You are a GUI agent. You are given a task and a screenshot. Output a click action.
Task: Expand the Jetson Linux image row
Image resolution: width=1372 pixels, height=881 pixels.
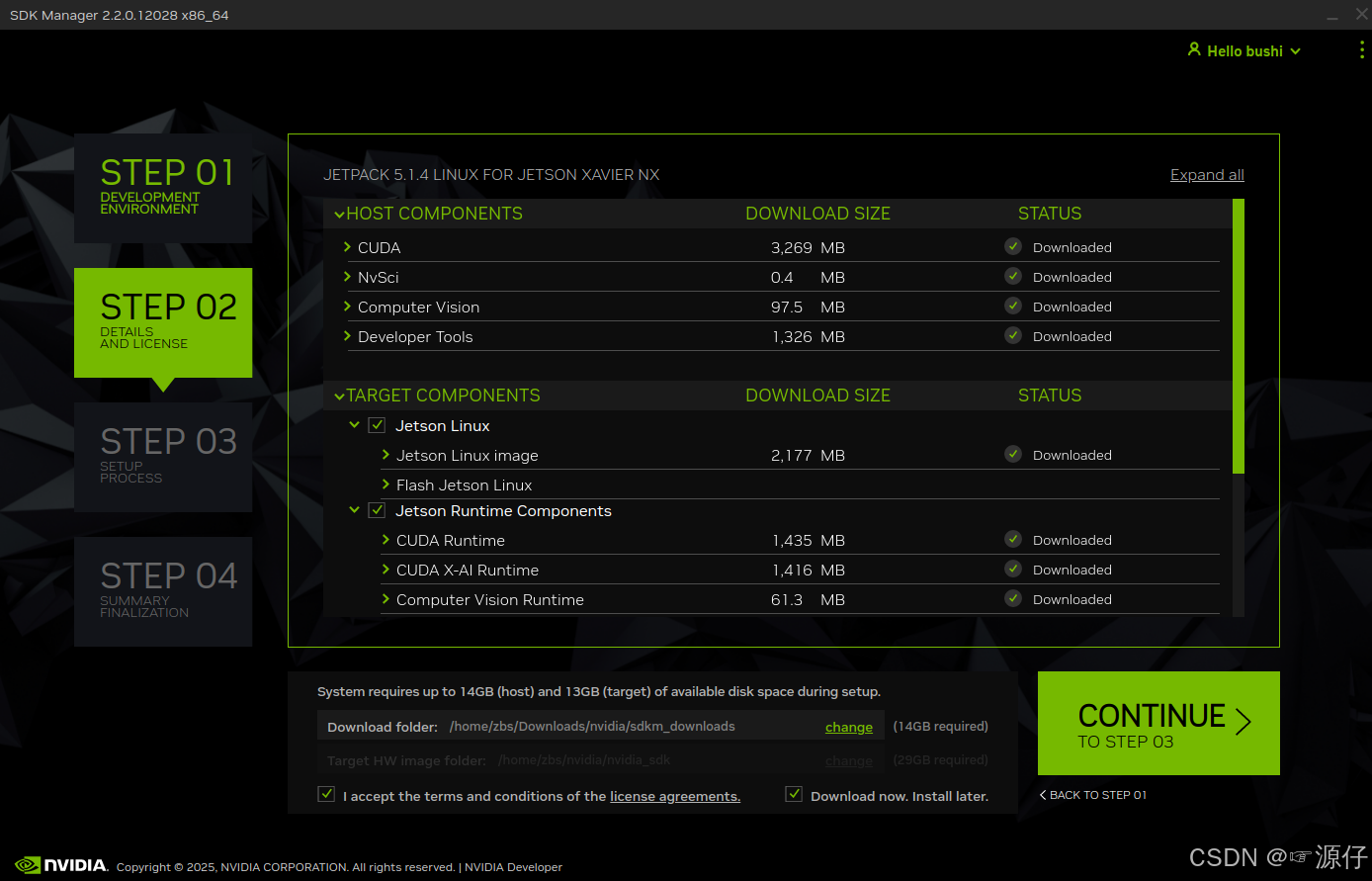tap(386, 455)
